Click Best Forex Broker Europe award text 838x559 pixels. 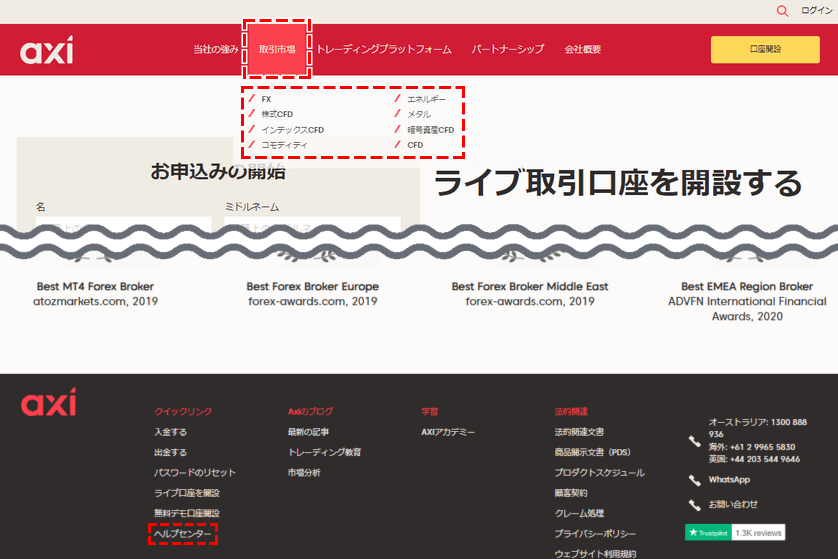312,286
